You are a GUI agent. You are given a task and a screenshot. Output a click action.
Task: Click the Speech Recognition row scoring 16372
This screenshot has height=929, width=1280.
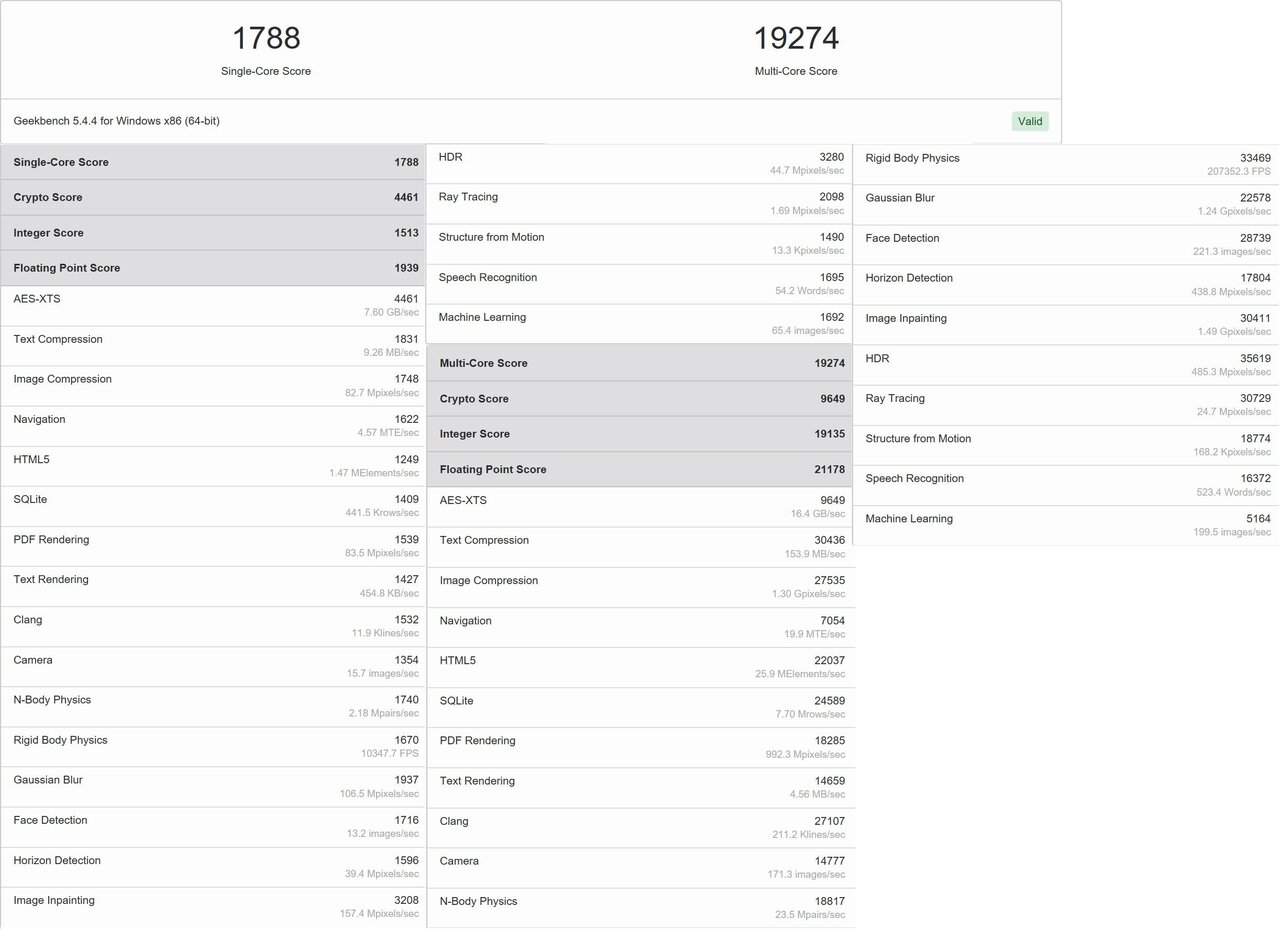1067,485
